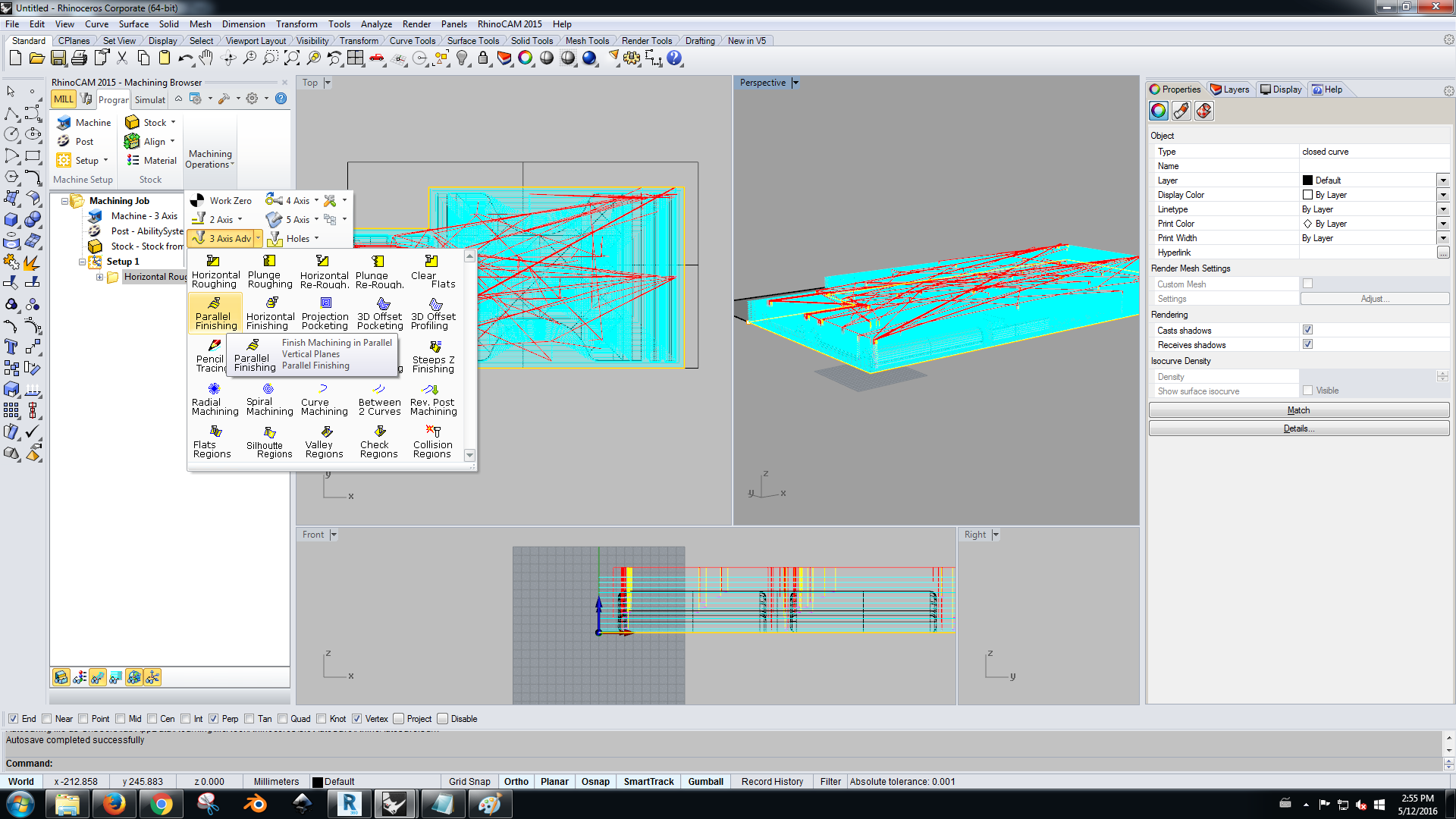The height and width of the screenshot is (819, 1456).
Task: Switch to the Simulate tab
Action: (149, 99)
